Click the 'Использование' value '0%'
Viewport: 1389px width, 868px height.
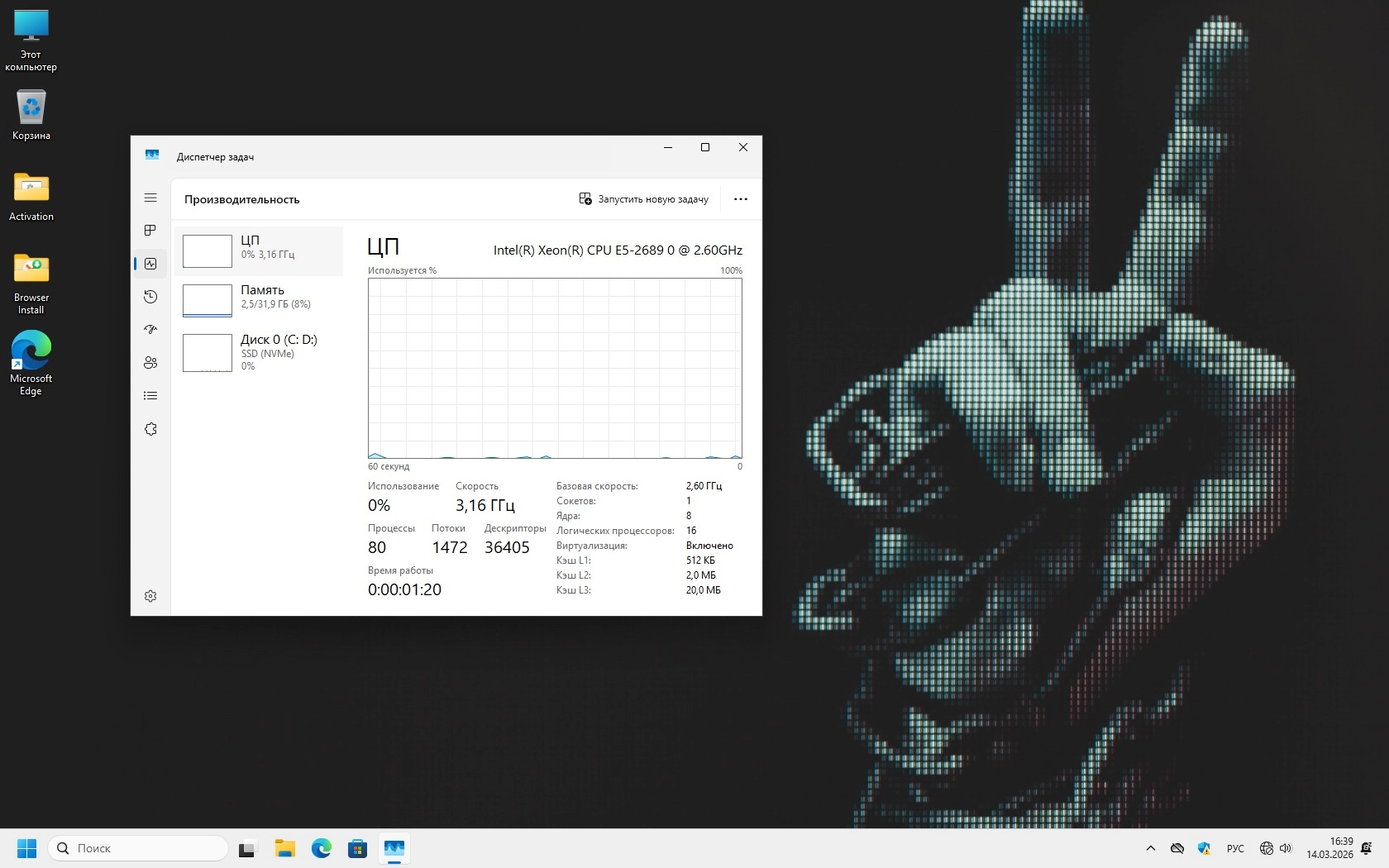point(379,506)
